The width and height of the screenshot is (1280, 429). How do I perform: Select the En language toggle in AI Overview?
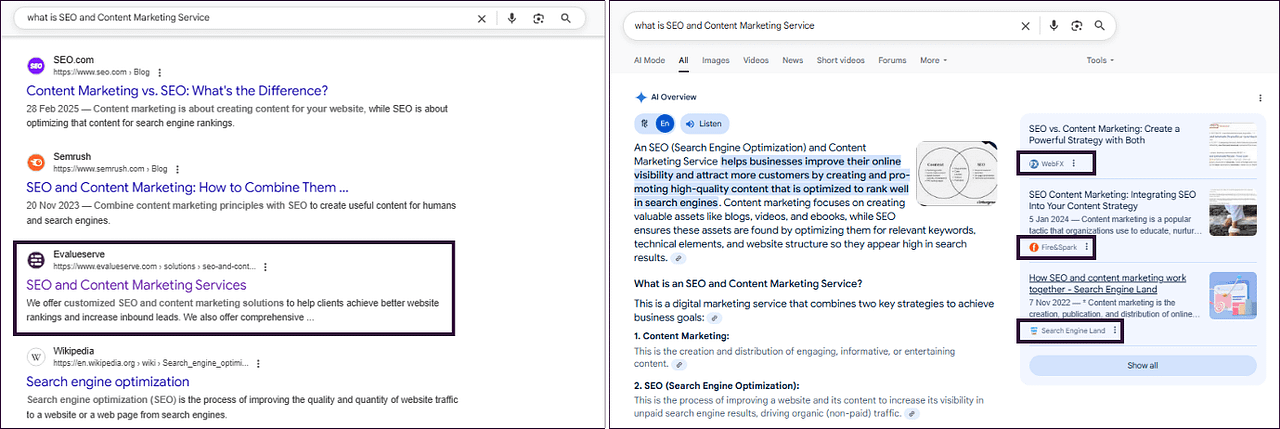(665, 124)
